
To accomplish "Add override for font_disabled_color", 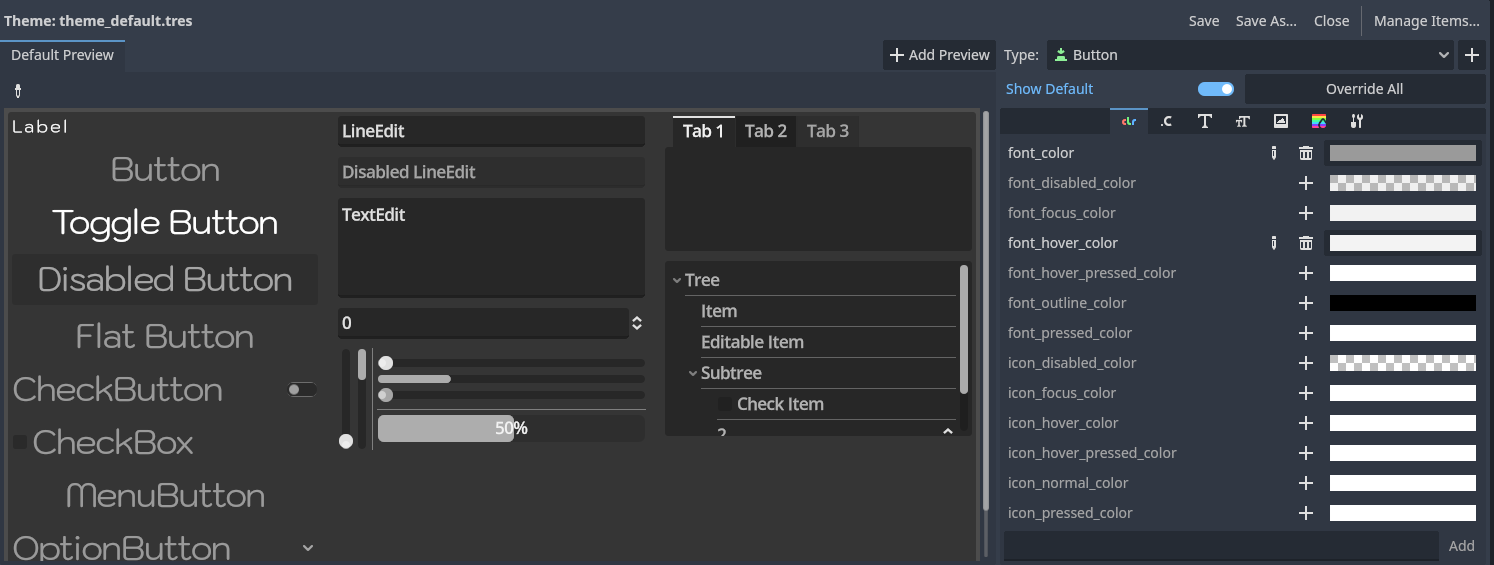I will [x=1305, y=183].
